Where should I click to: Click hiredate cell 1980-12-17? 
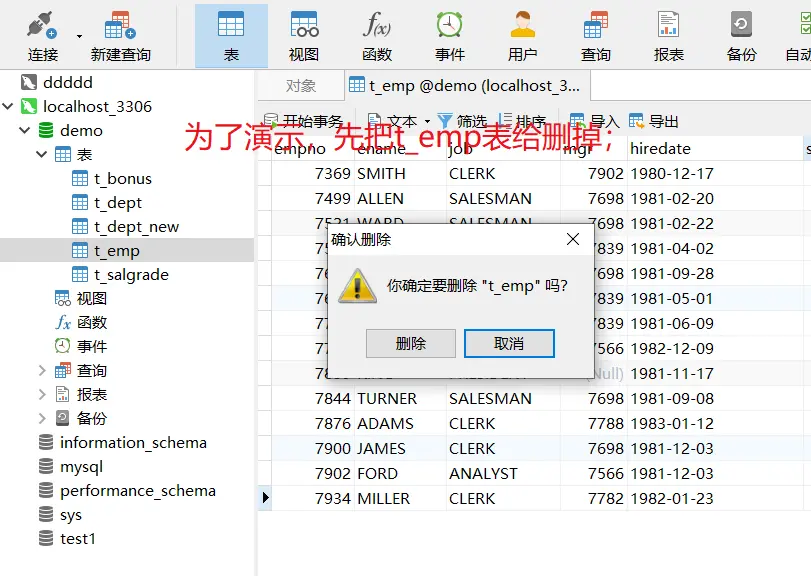[x=715, y=174]
